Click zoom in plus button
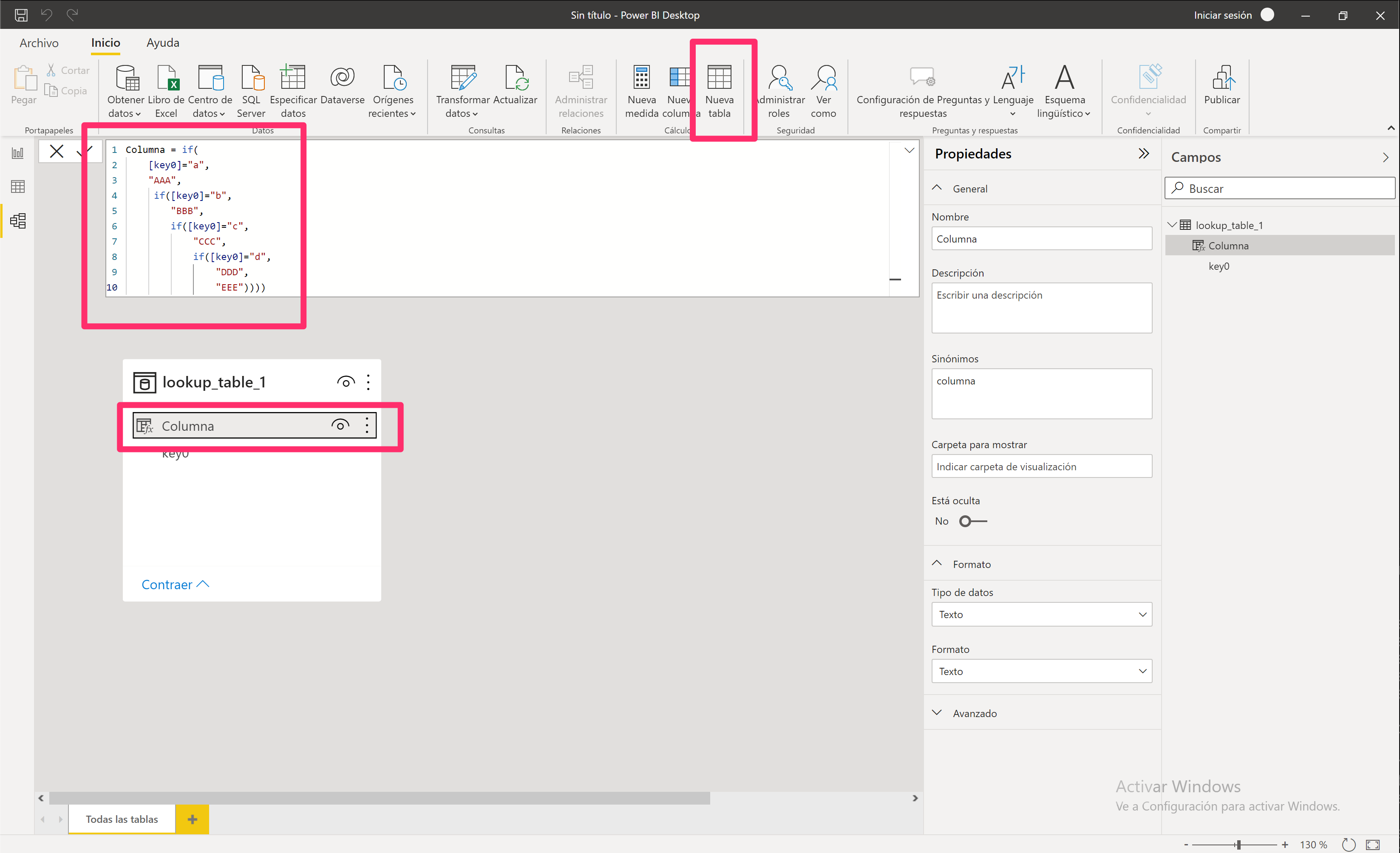The image size is (1400, 853). coord(1285,845)
